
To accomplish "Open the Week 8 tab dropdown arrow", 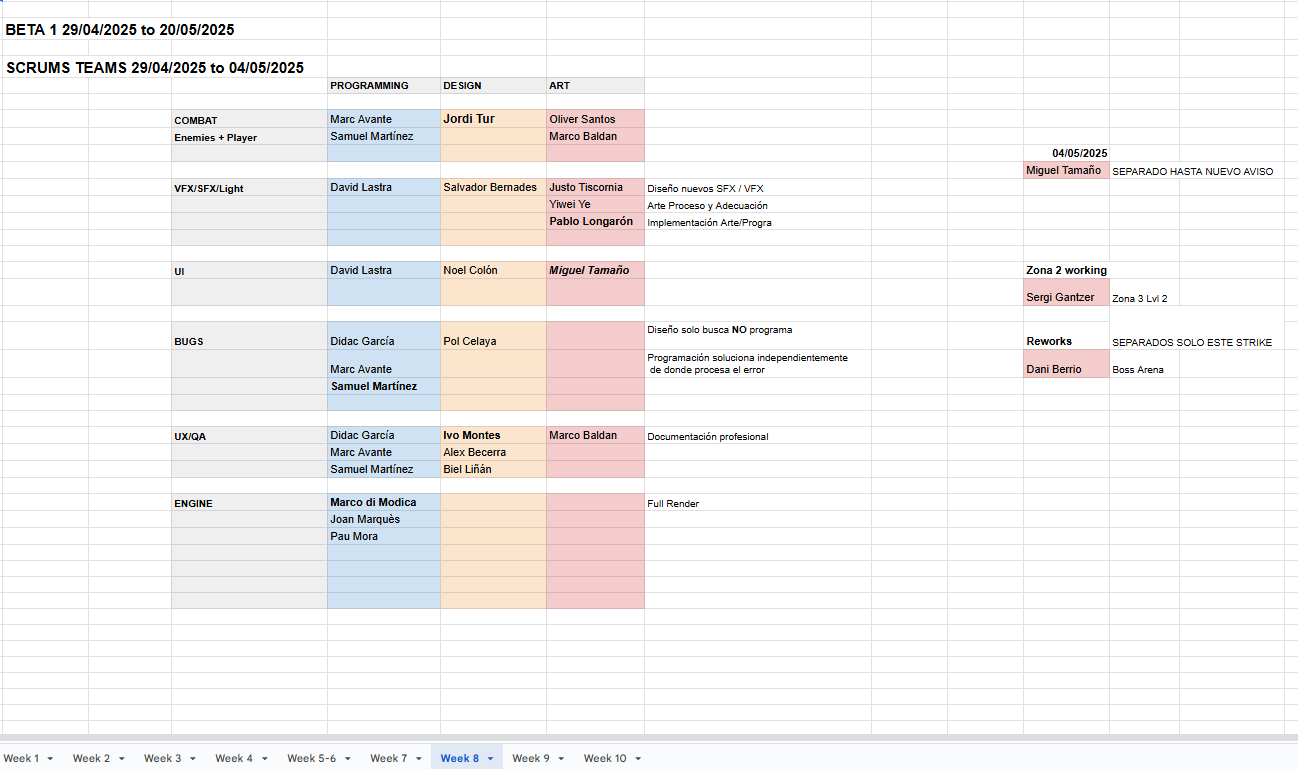I will click(490, 759).
